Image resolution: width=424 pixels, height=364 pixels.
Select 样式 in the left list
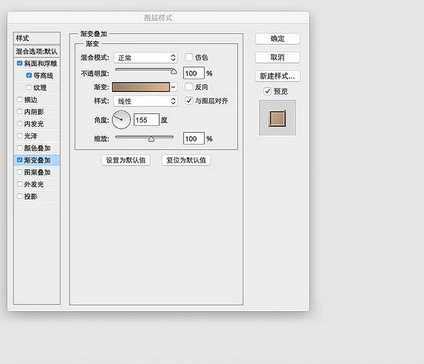[37, 38]
